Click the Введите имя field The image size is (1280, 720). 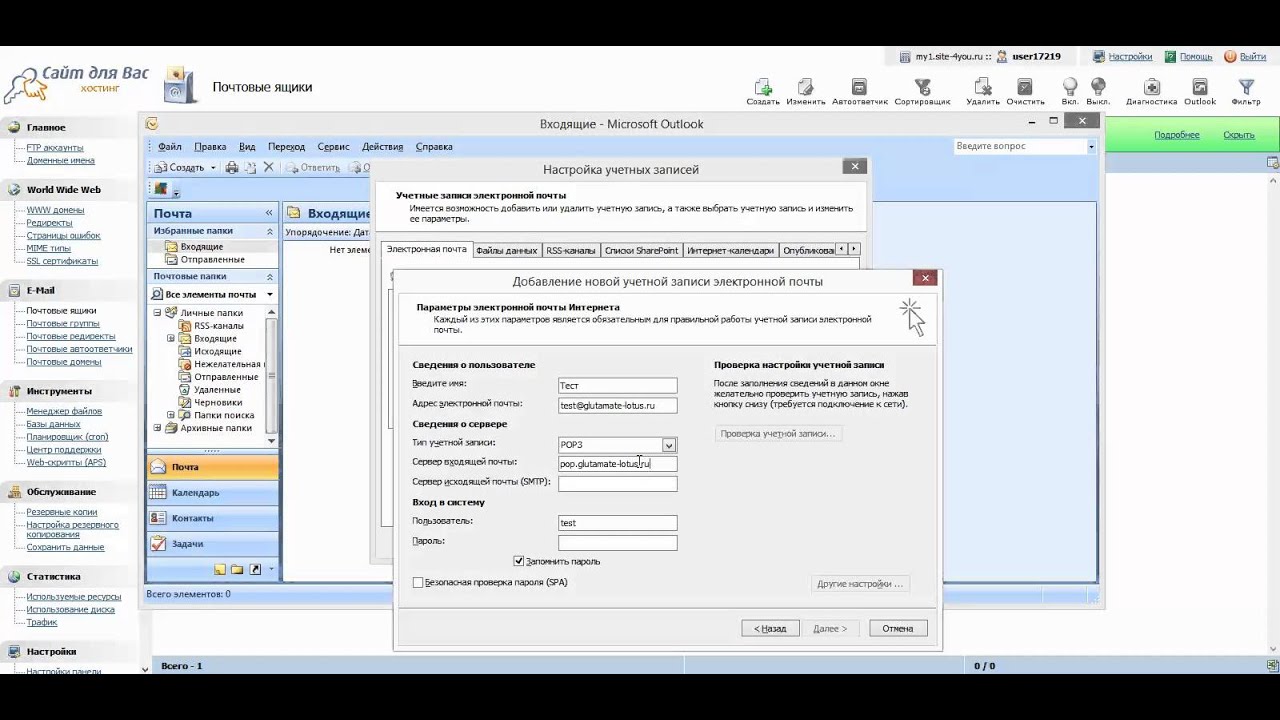click(617, 386)
